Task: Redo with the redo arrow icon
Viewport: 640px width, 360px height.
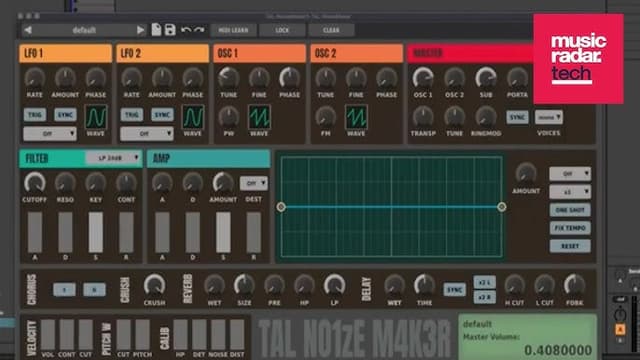Action: [199, 30]
